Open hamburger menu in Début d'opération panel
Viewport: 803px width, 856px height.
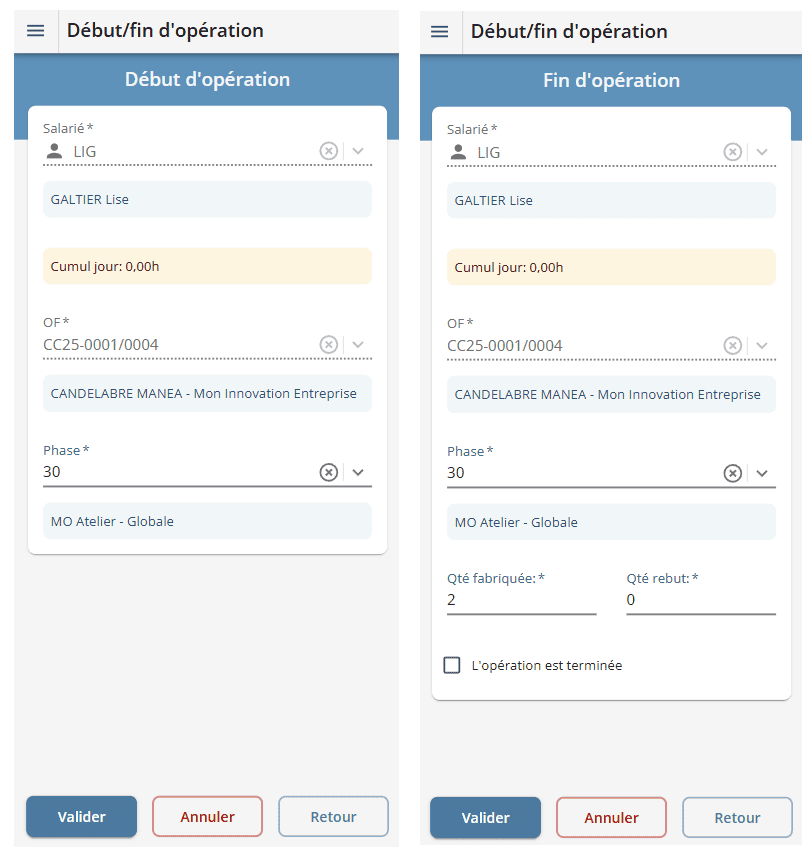tap(36, 31)
